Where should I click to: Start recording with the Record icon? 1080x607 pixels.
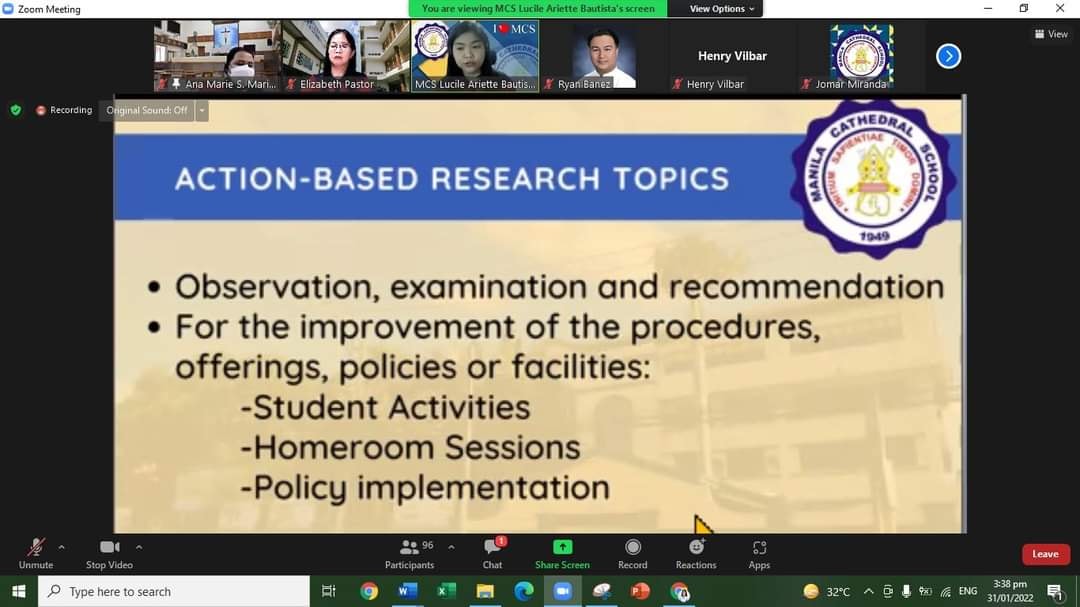click(x=632, y=547)
